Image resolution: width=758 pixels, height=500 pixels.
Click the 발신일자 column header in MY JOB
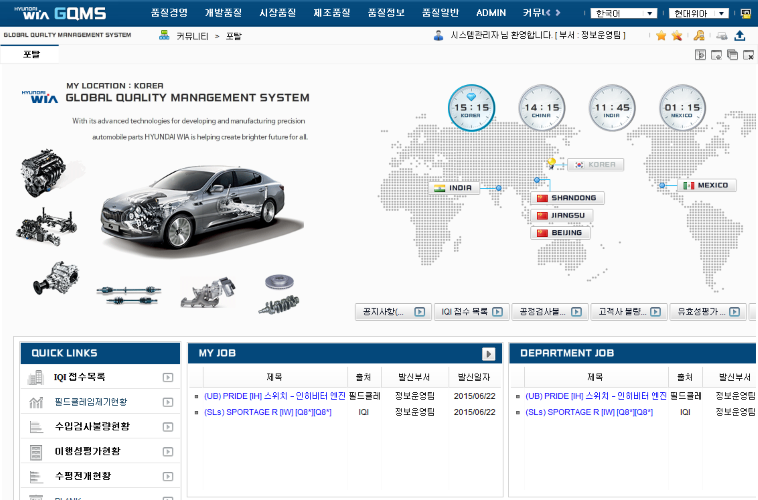pyautogui.click(x=474, y=377)
